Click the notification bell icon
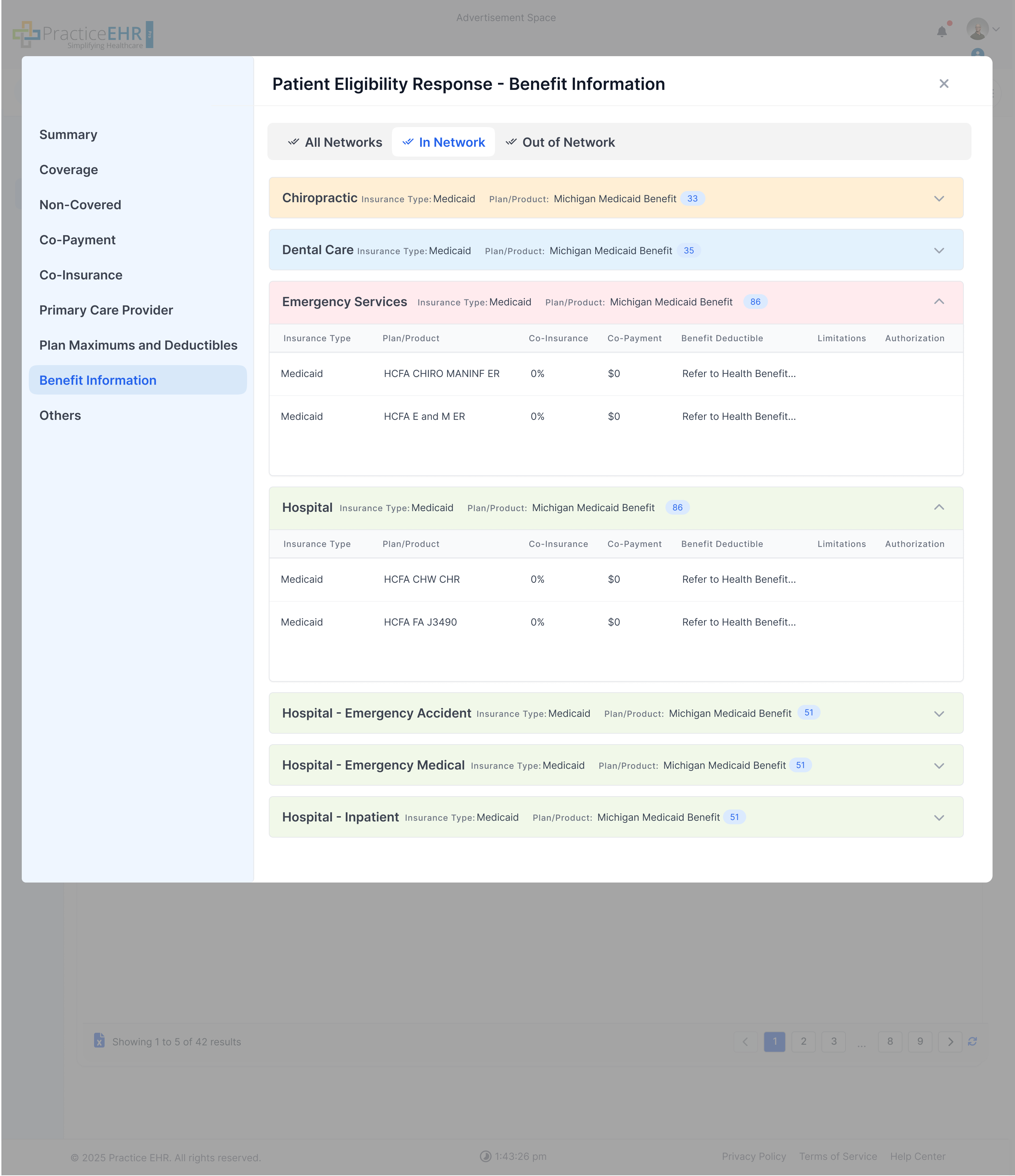The image size is (1015, 1176). tap(941, 32)
